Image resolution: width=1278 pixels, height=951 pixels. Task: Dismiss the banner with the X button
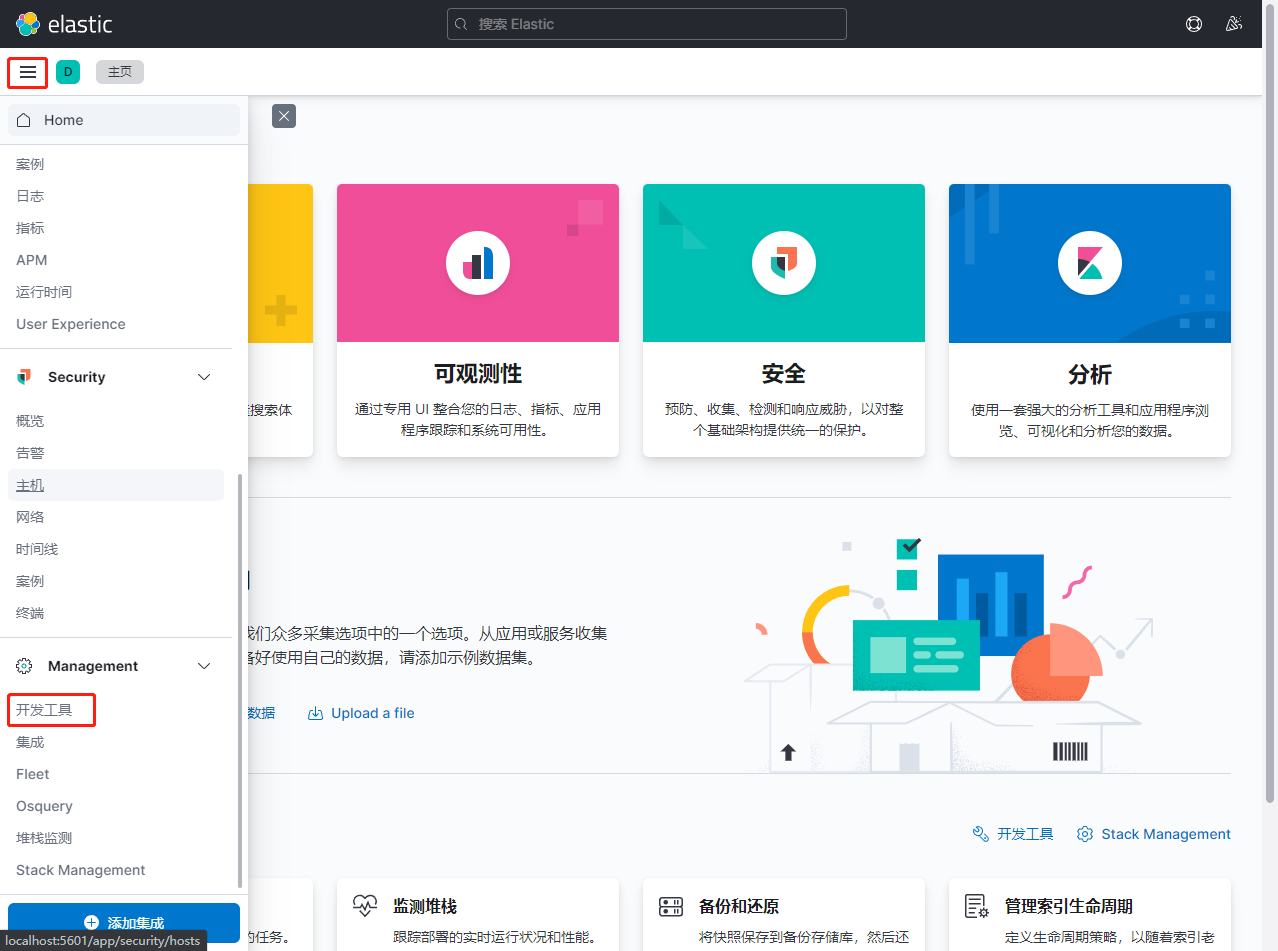coord(283,116)
